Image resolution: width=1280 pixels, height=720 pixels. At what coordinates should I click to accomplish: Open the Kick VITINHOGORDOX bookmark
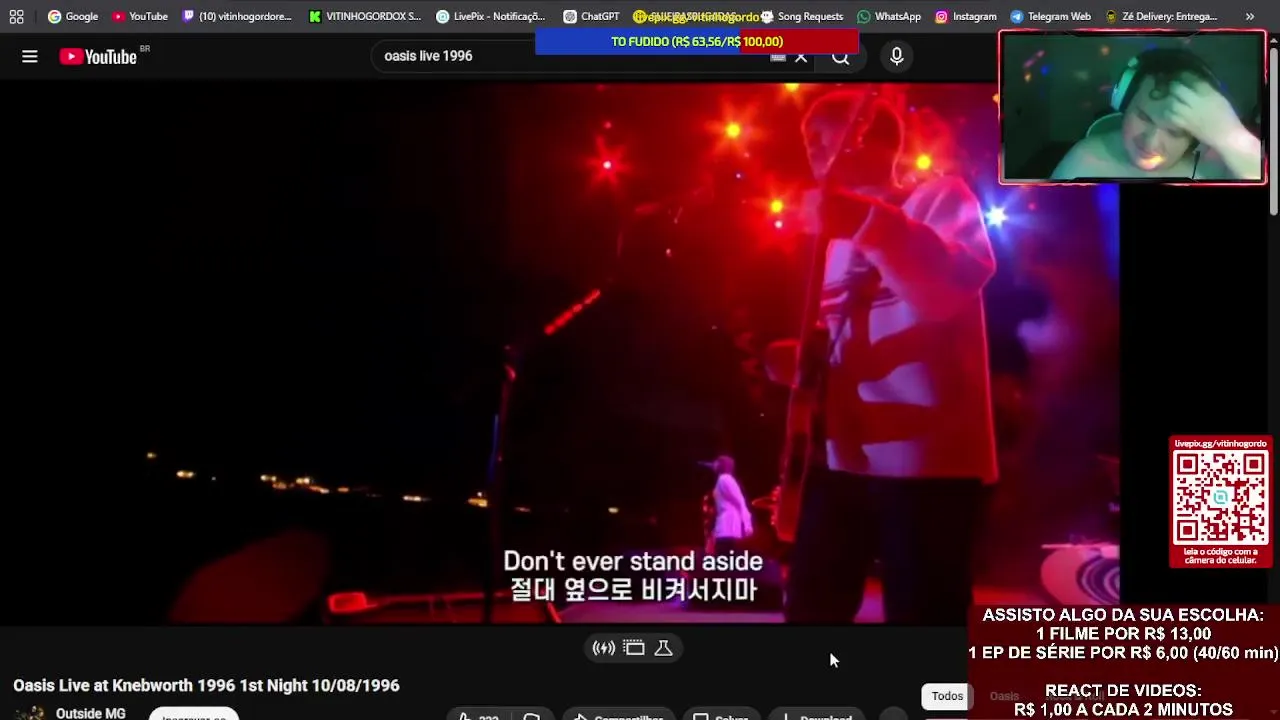point(365,16)
